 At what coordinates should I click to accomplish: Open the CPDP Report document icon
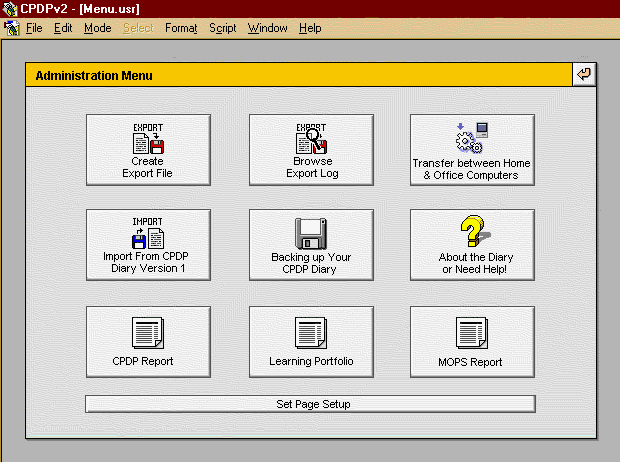[148, 332]
